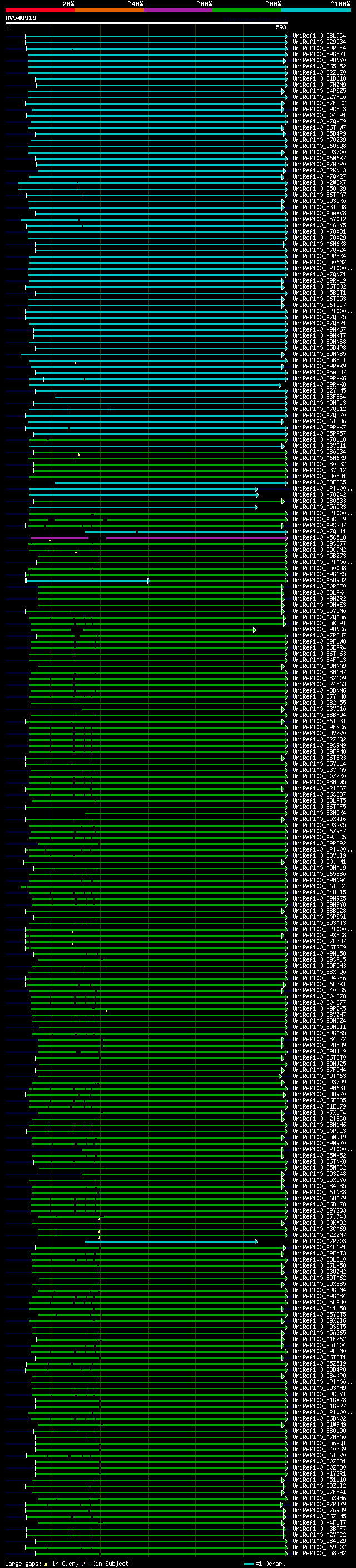Click hit label UniRef100_A5BEL1
This screenshot has width=356, height=1568.
click(x=319, y=360)
